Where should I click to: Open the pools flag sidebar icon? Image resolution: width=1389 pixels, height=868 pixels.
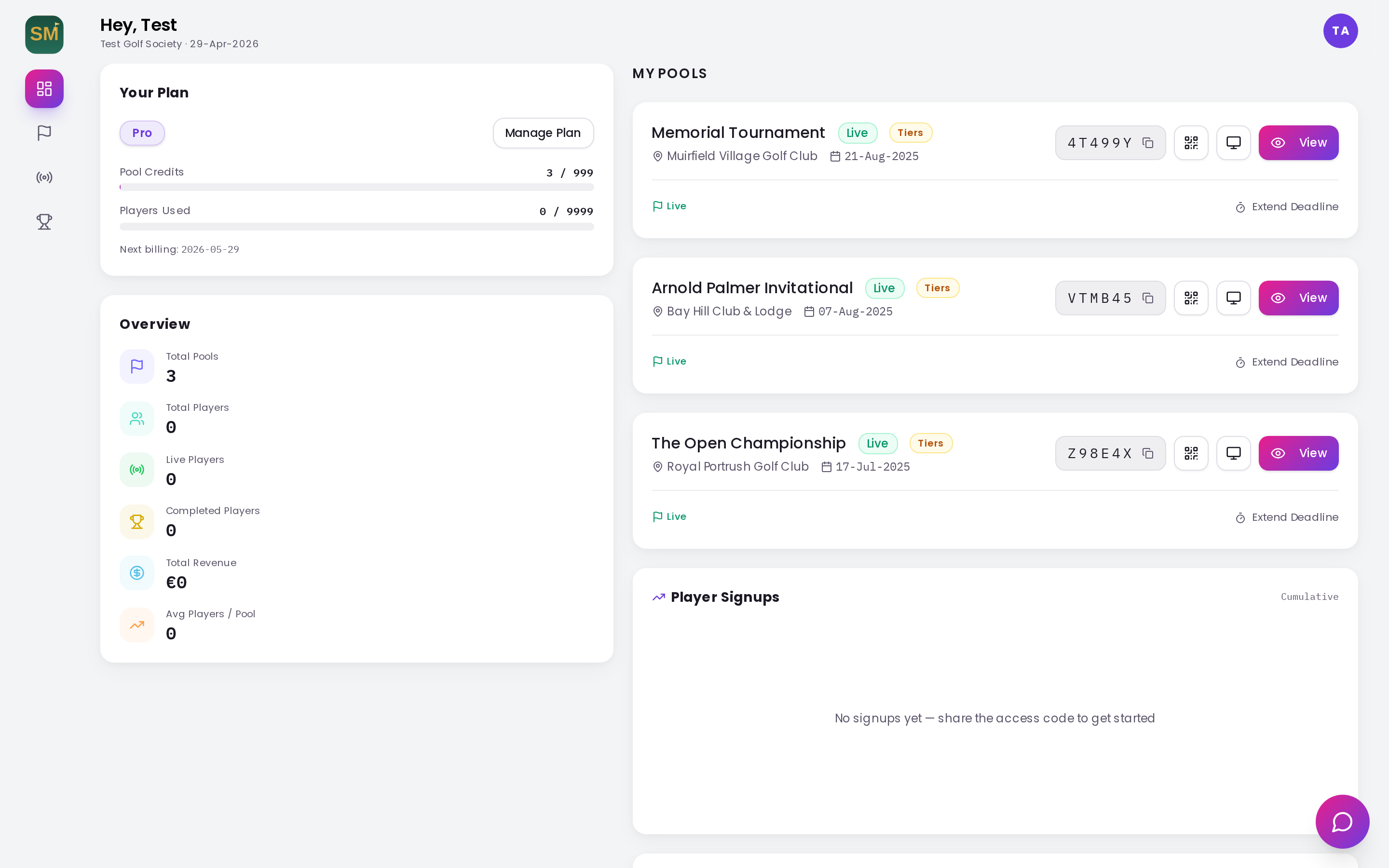click(44, 133)
